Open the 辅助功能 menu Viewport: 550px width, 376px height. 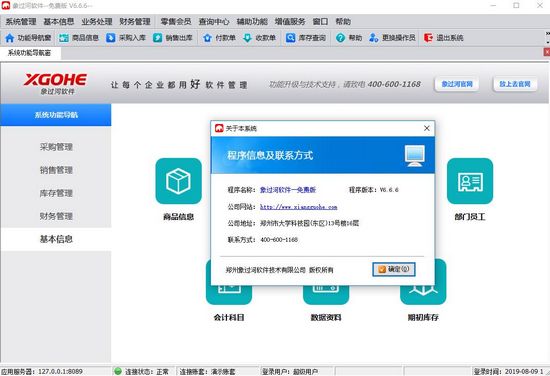coord(252,22)
